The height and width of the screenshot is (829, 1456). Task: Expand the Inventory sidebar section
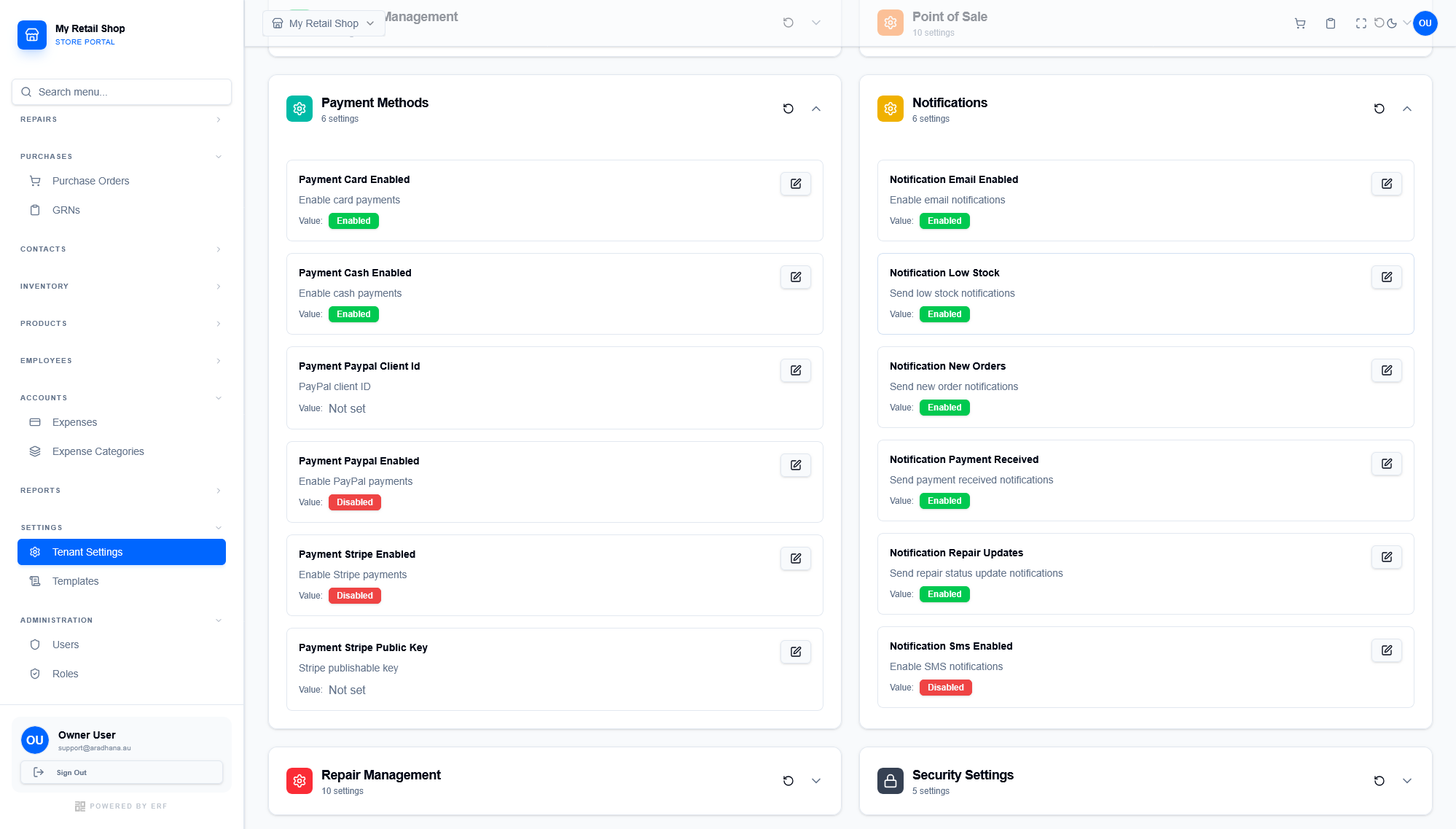point(121,287)
